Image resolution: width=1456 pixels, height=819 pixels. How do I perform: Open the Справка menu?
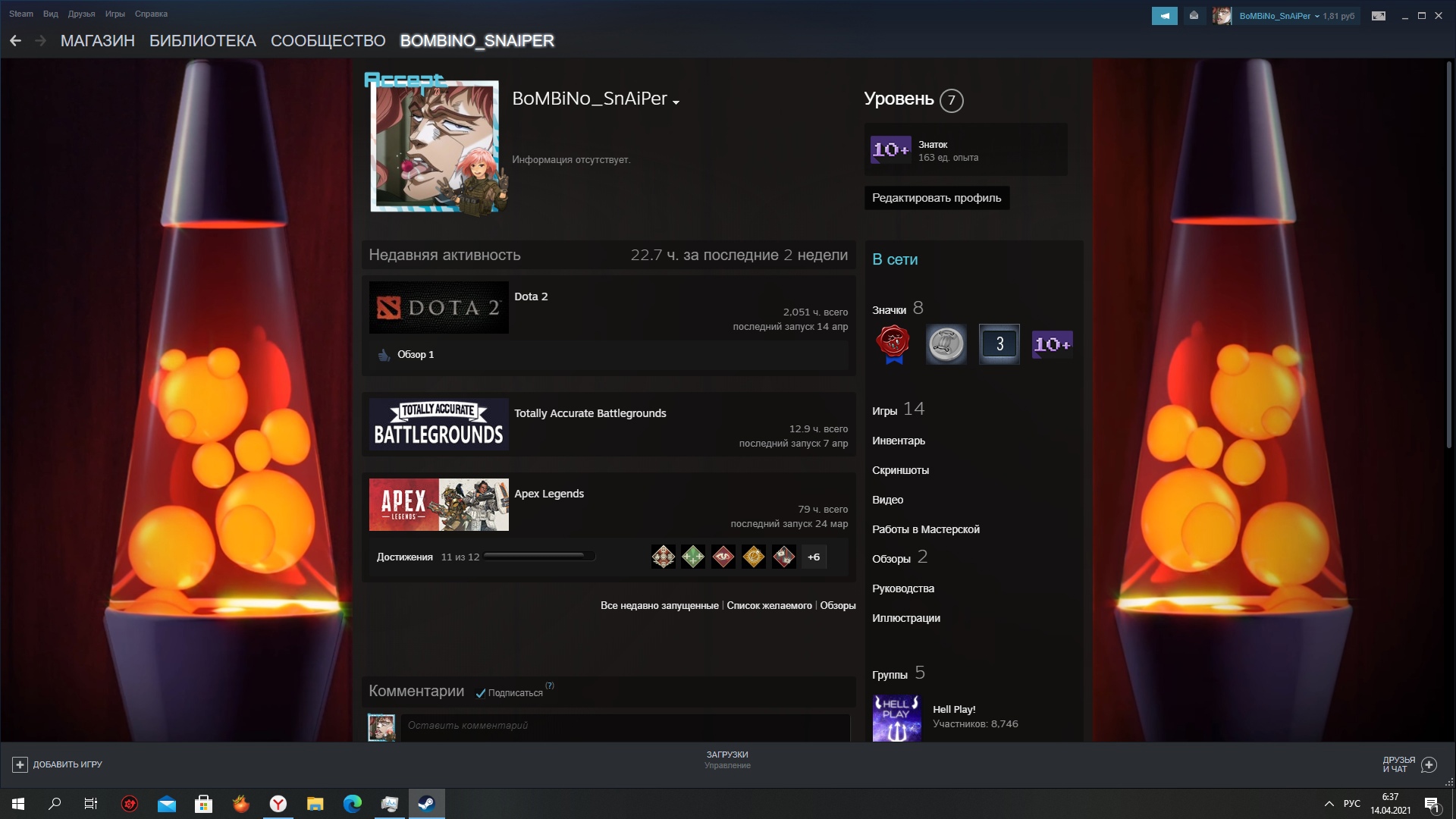click(x=151, y=14)
